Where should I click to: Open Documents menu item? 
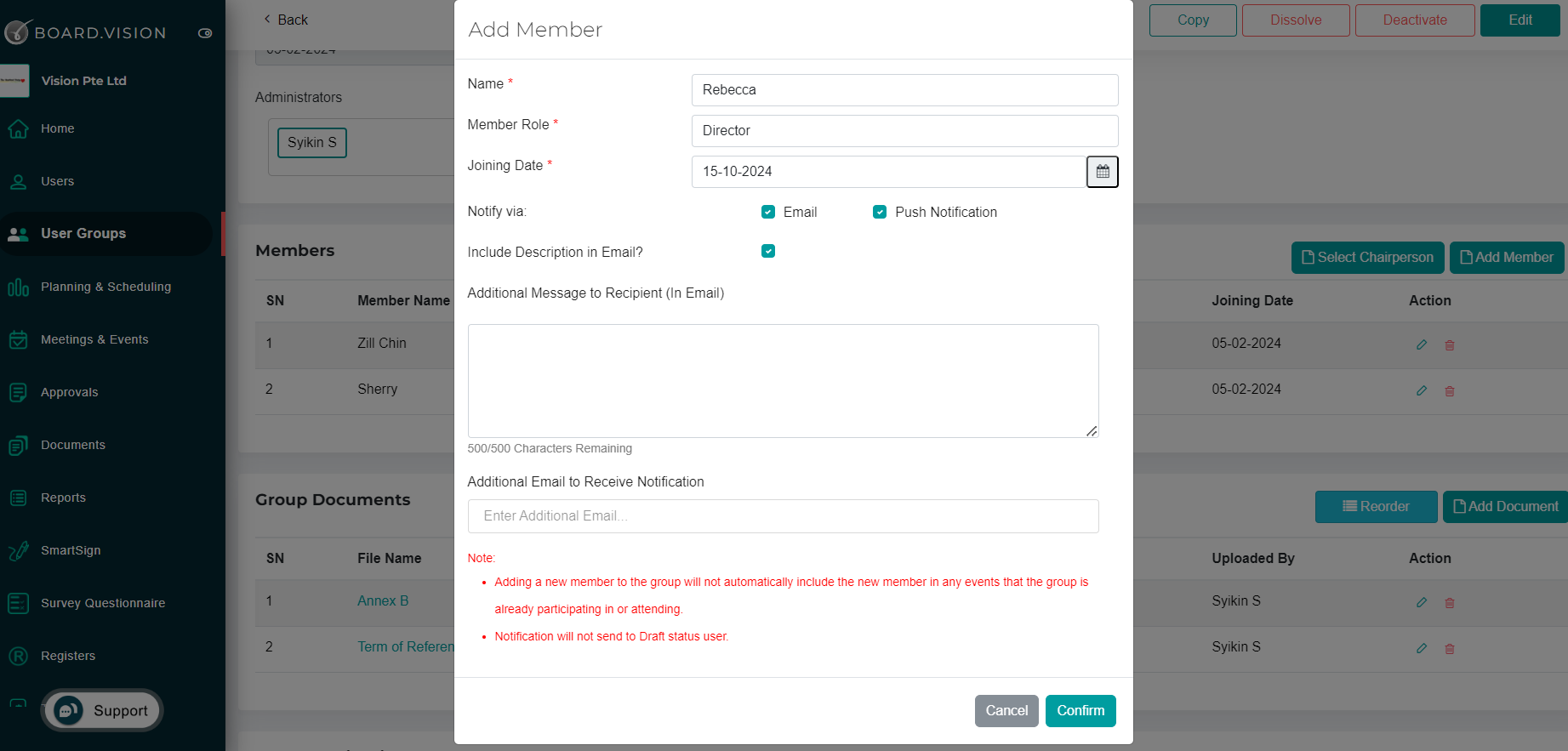pyautogui.click(x=73, y=445)
